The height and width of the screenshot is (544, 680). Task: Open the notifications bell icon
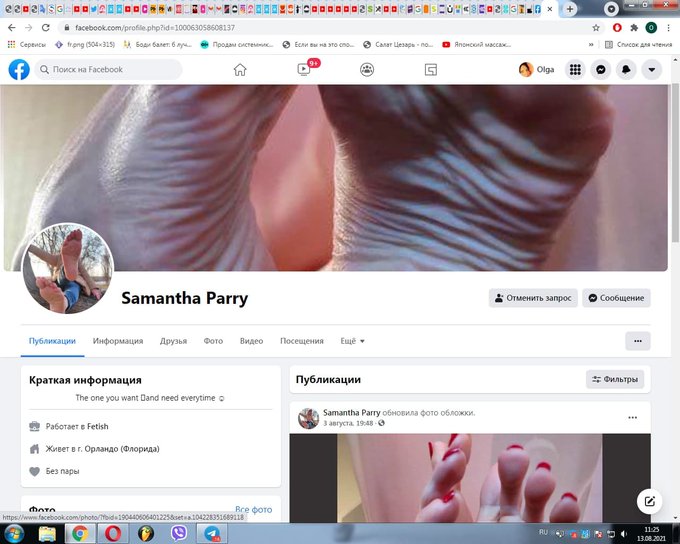(626, 69)
